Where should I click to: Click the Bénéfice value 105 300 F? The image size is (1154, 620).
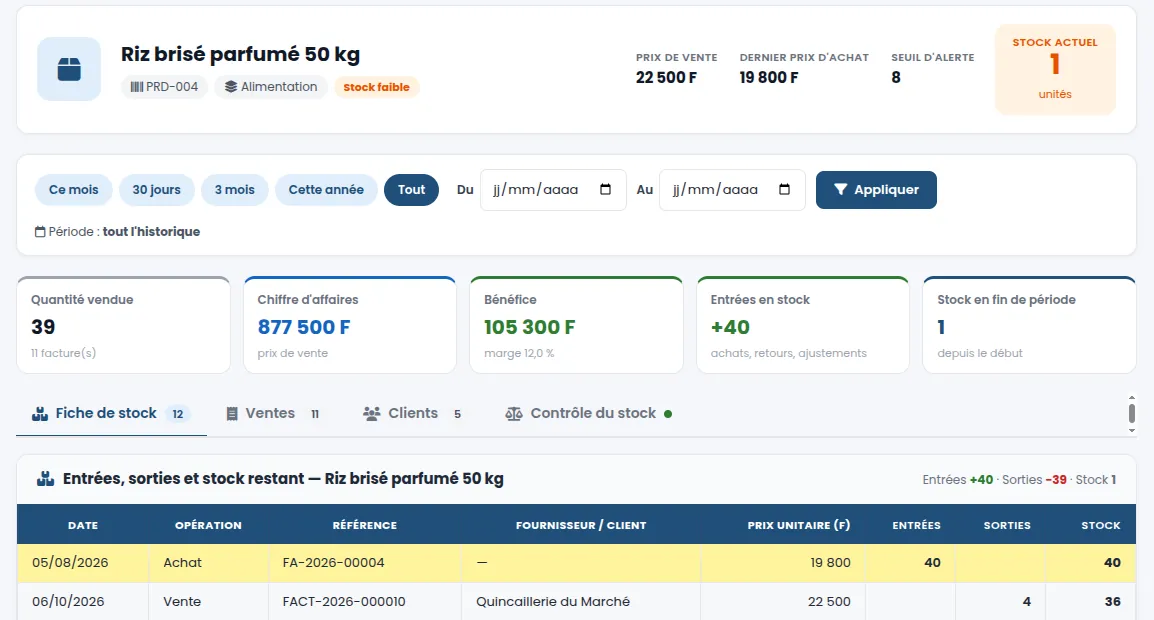point(530,327)
